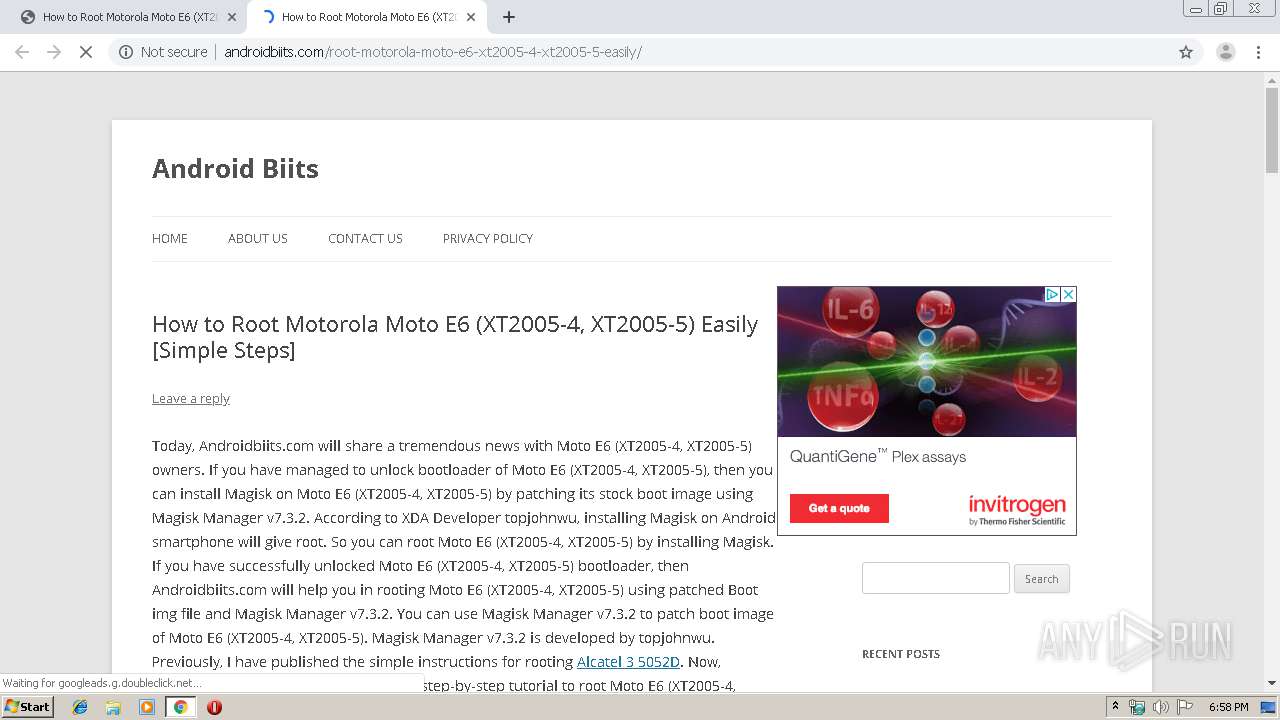Click the vertical scrollbar thumb
This screenshot has width=1280, height=720.
tap(1272, 131)
